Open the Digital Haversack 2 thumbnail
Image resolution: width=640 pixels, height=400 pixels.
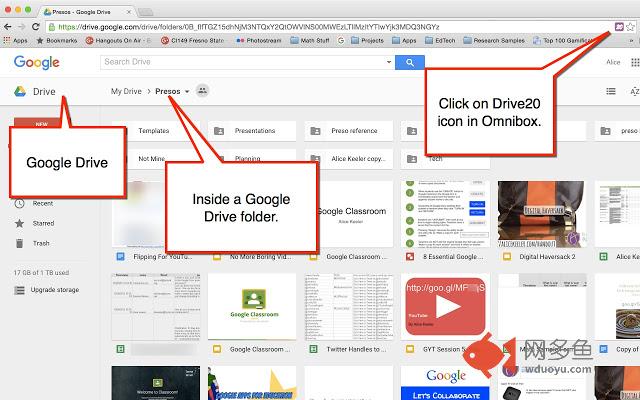point(541,216)
